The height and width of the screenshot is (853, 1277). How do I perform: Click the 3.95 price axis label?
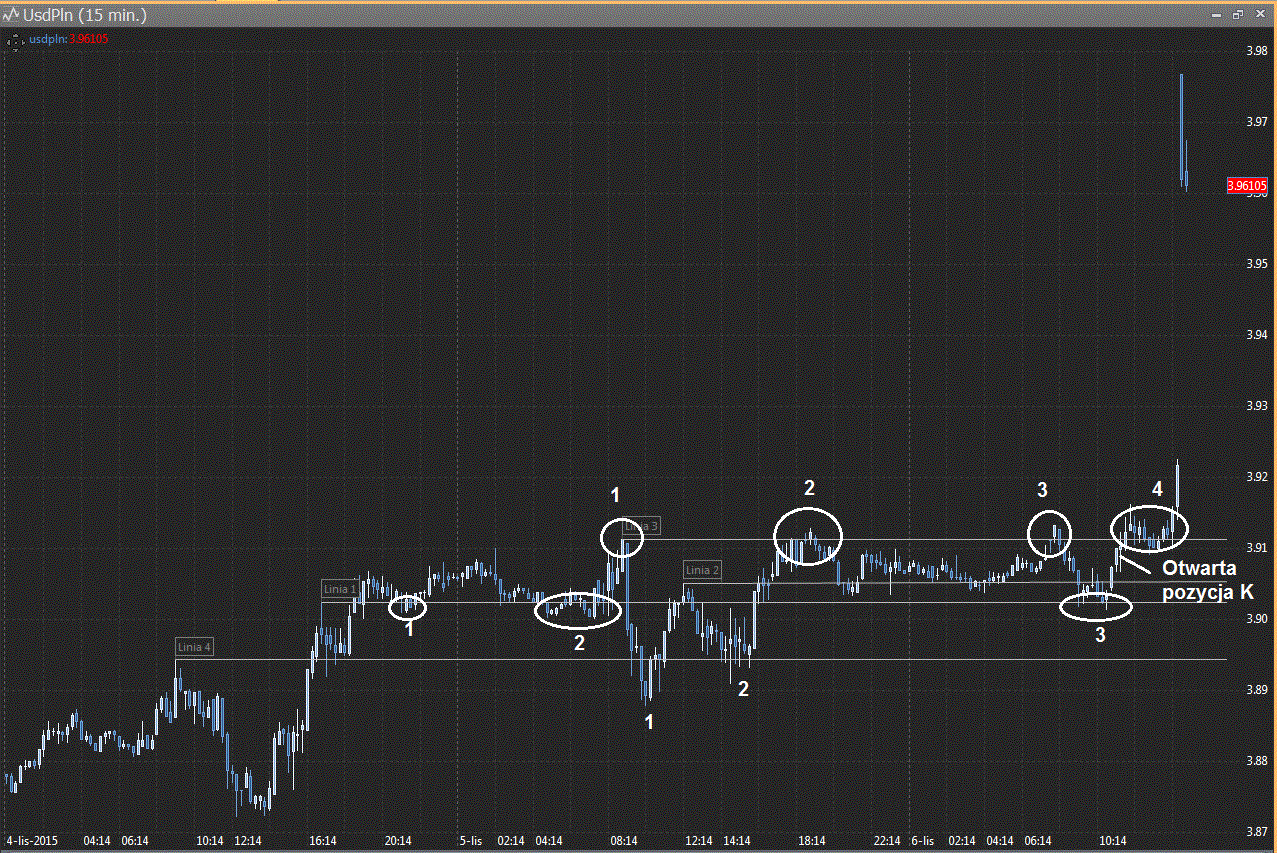(x=1256, y=264)
